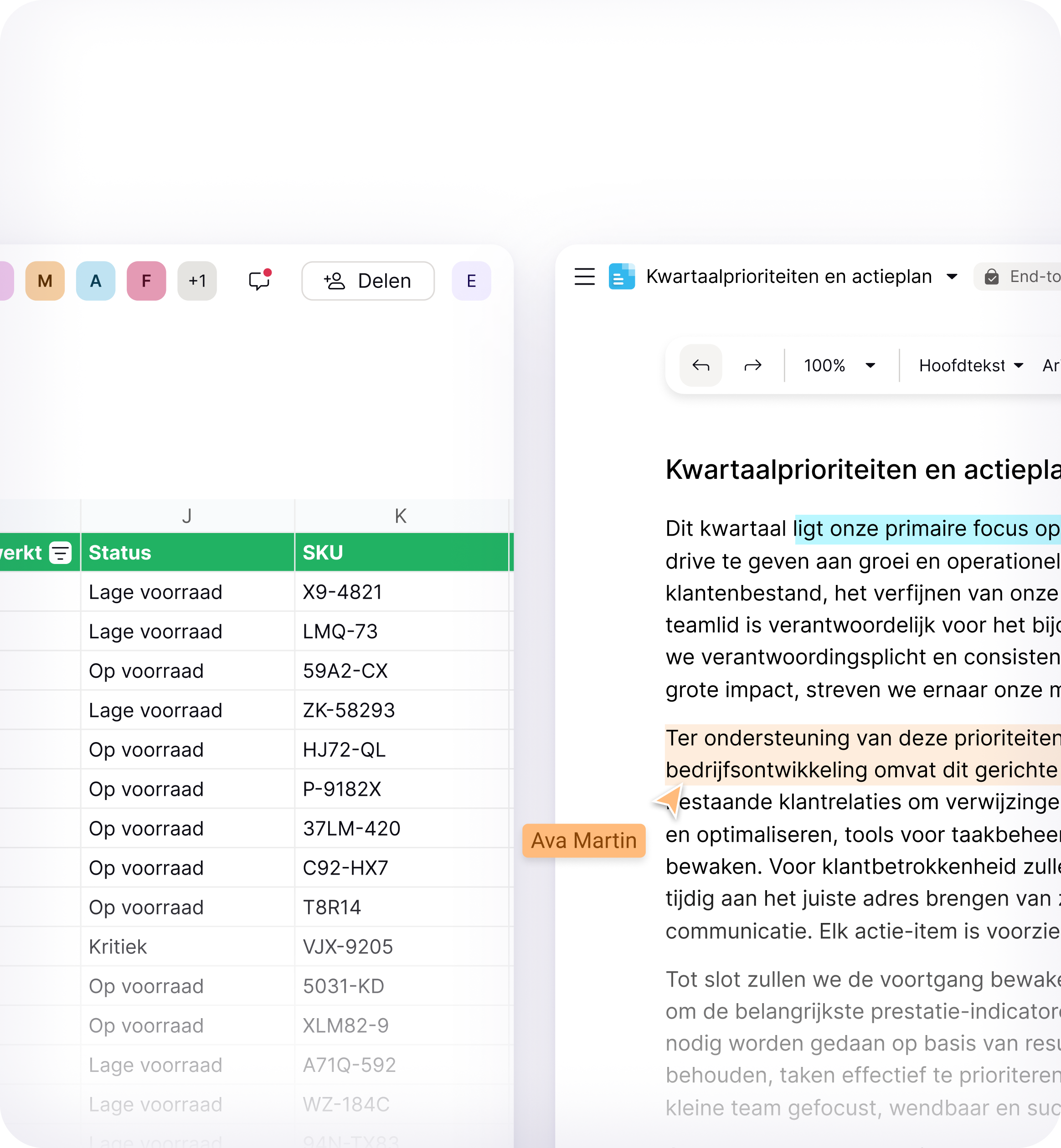Select Op voorraad cell beside T8R14

point(187,907)
